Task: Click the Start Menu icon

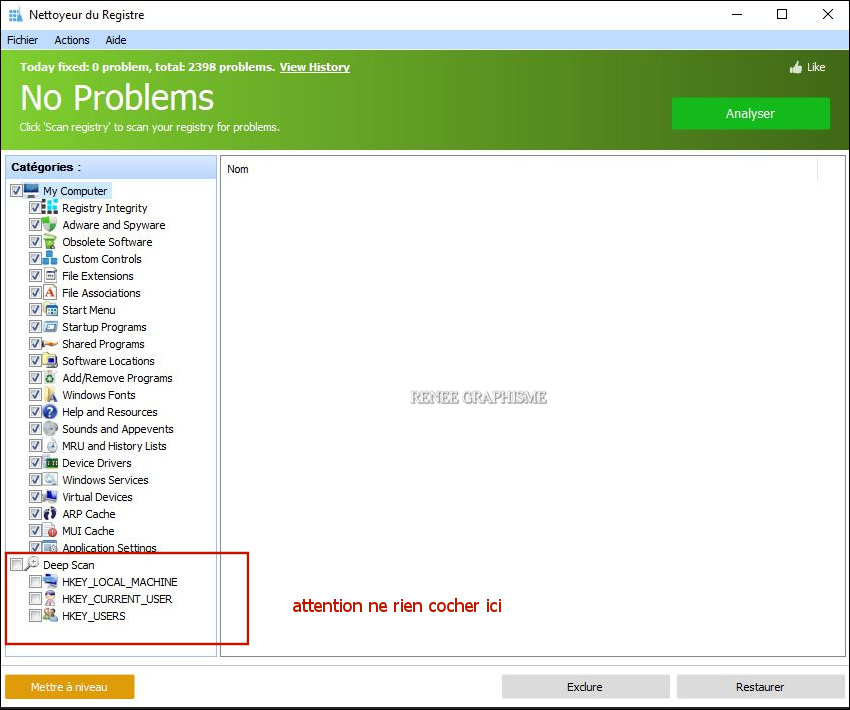Action: [50, 309]
